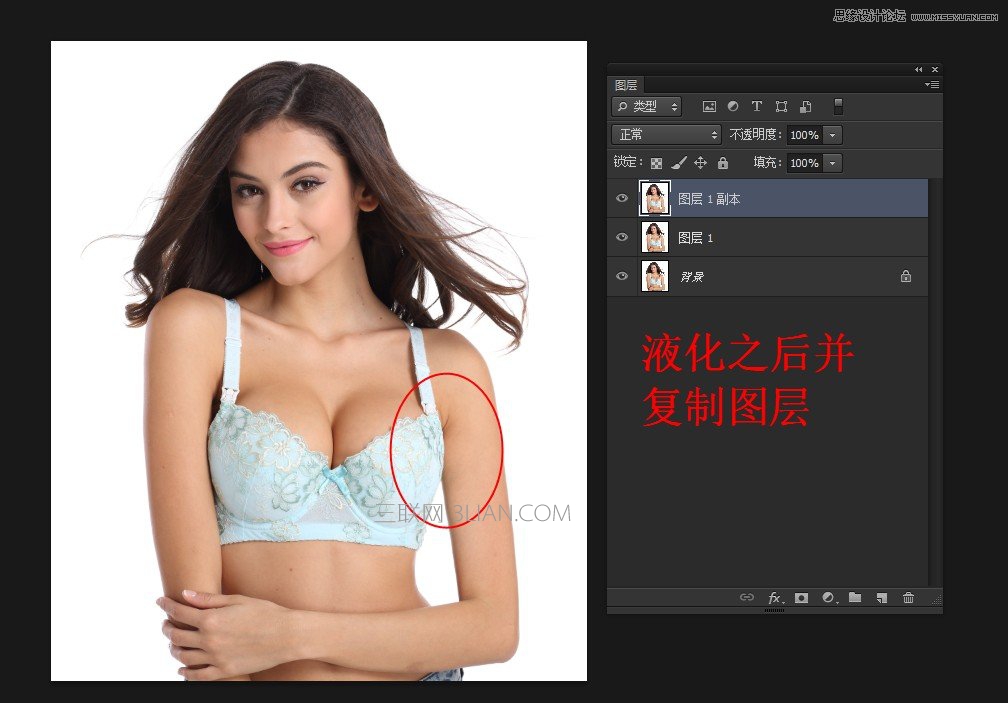The image size is (1008, 703).
Task: Select the 图层 1 副本 layer thumbnail
Action: pos(655,198)
